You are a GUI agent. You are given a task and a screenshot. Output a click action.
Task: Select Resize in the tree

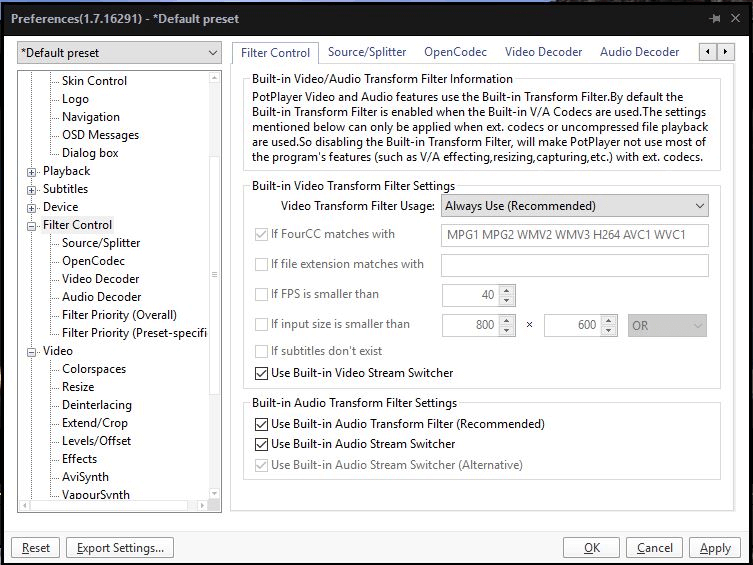point(78,387)
